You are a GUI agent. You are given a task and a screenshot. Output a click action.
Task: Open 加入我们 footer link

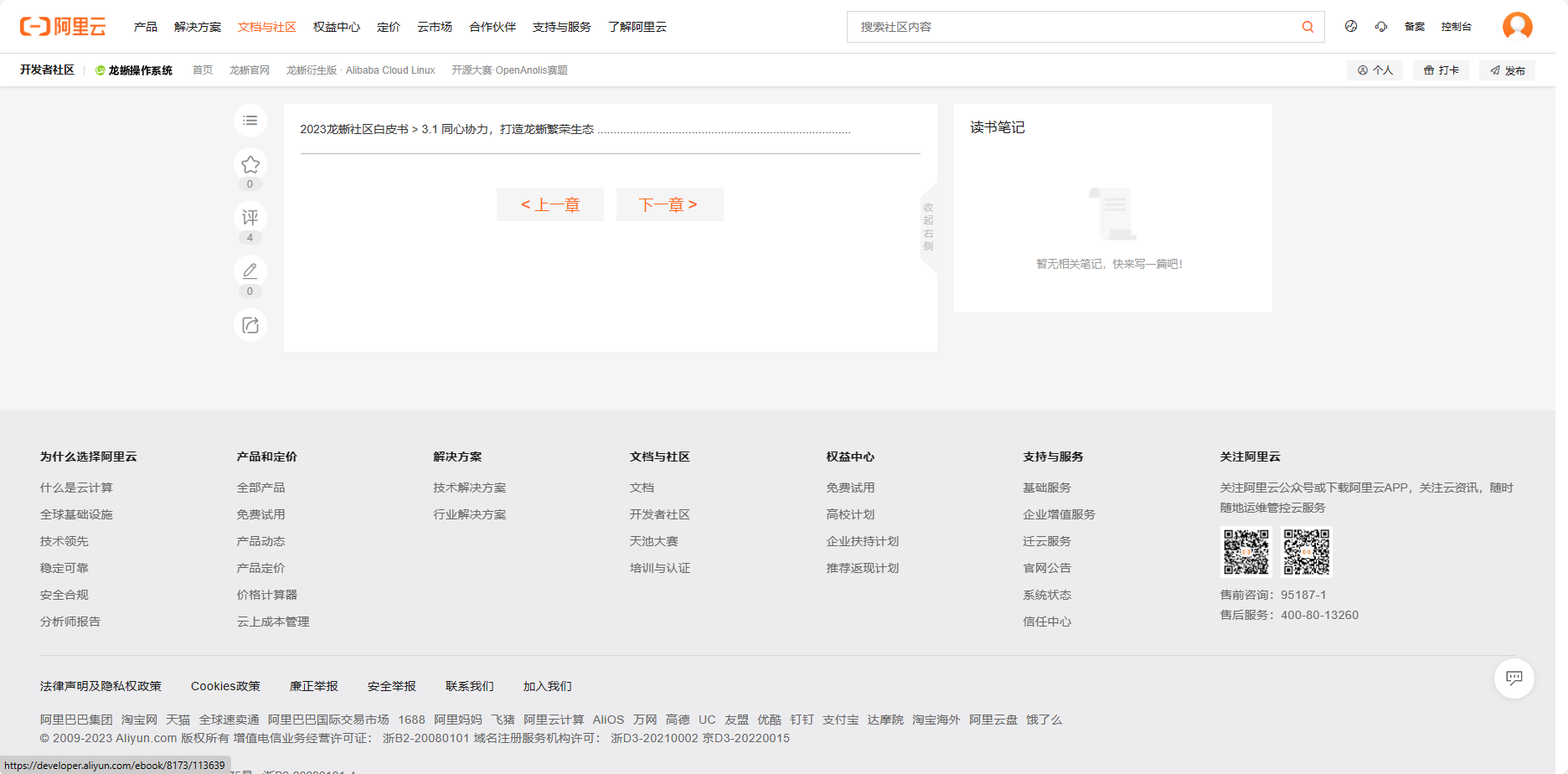pyautogui.click(x=548, y=686)
